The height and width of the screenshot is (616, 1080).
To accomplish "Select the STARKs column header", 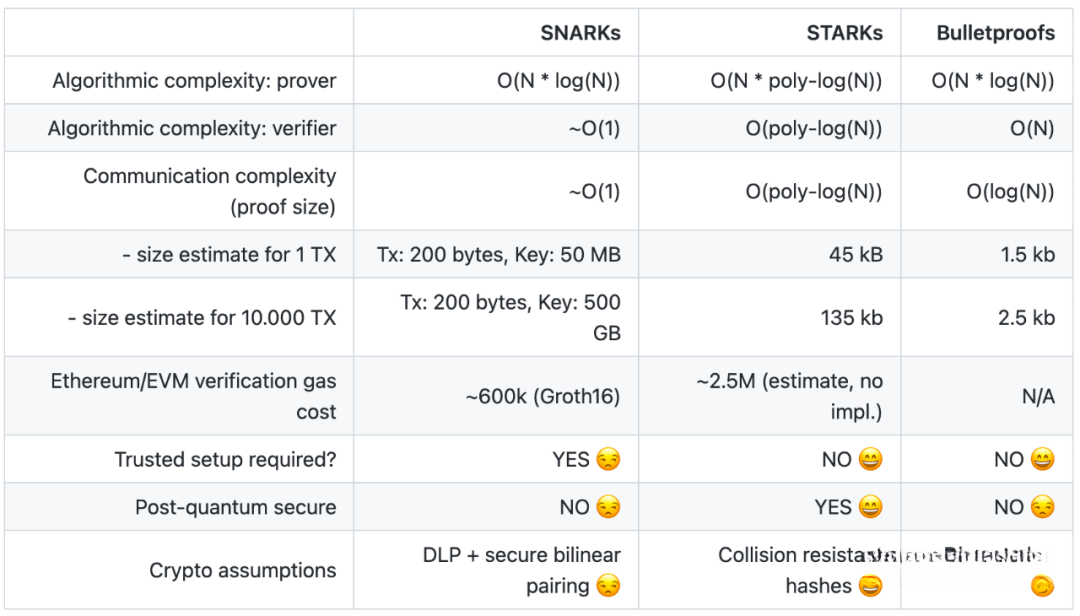I will pos(844,33).
